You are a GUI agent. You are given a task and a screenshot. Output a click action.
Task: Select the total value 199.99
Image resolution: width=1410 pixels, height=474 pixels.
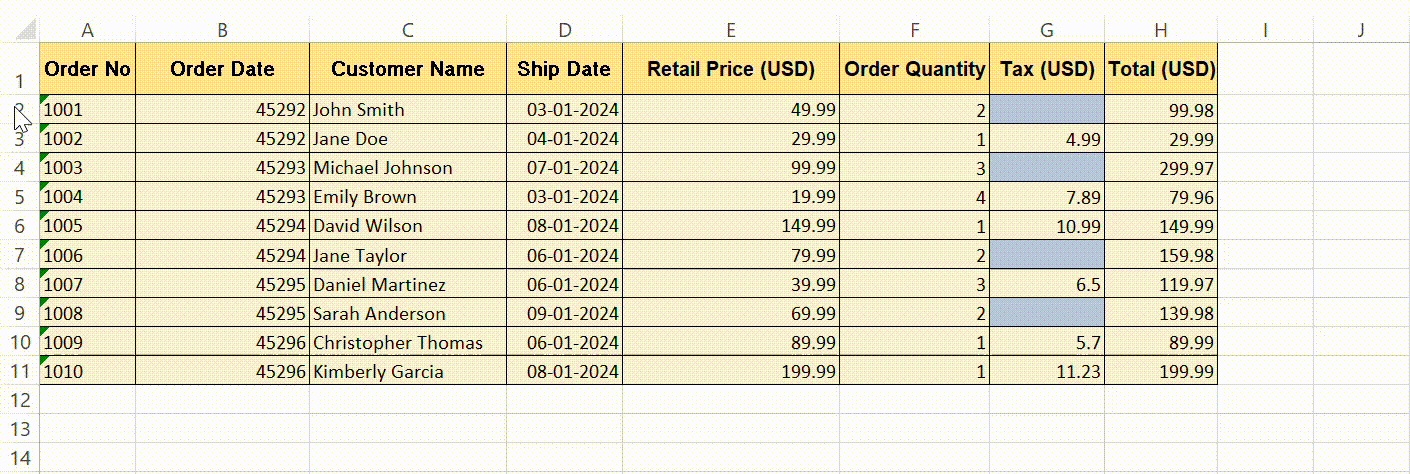coord(1160,371)
